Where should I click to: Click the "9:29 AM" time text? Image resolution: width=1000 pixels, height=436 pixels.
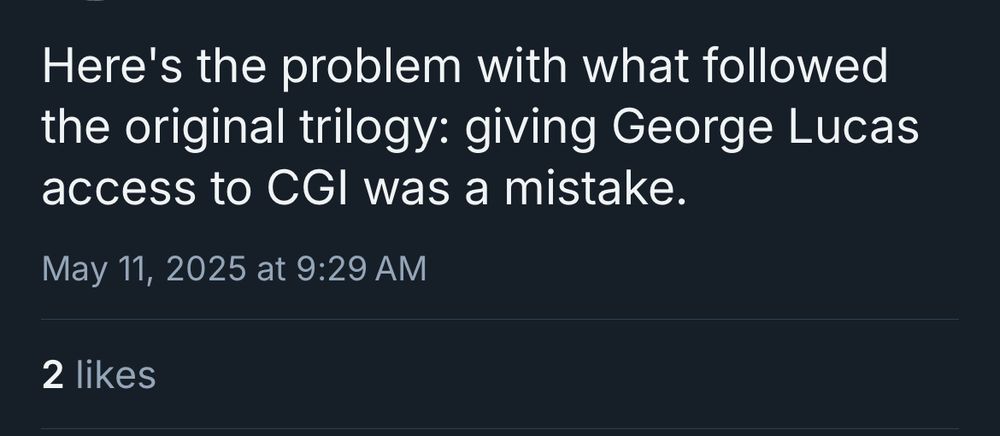coord(360,268)
